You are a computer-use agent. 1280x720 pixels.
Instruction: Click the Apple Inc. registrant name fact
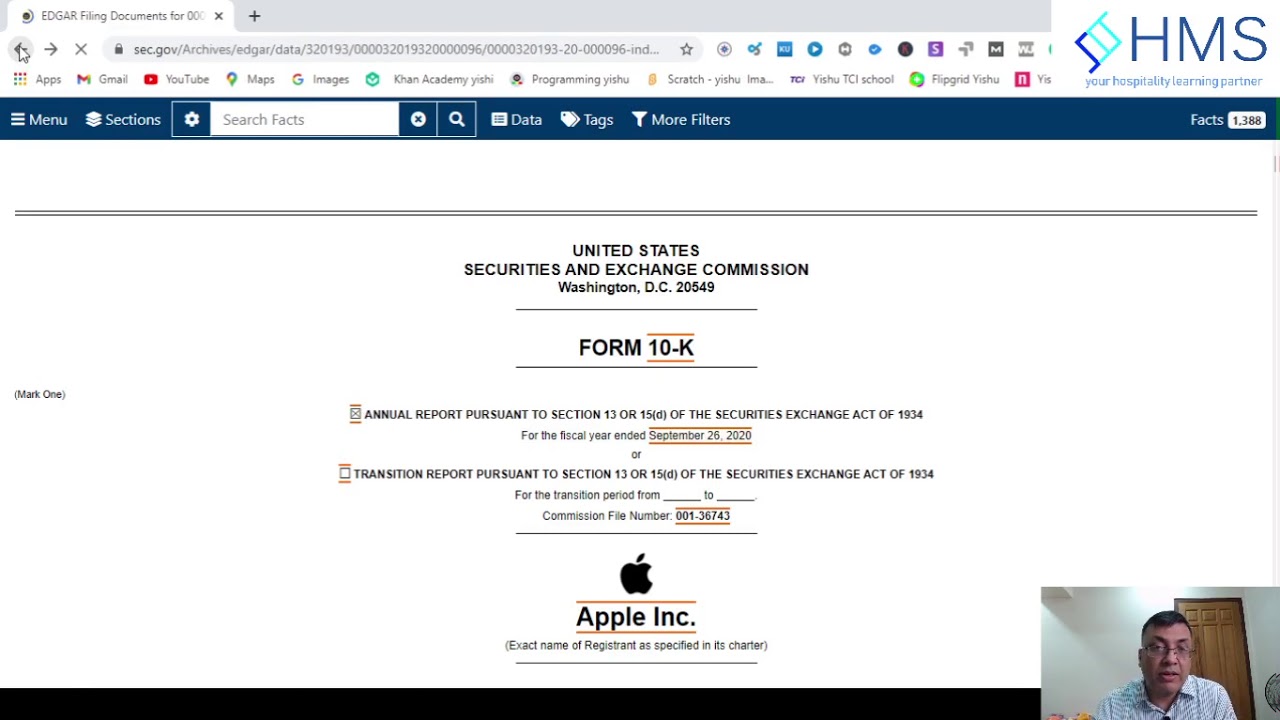tap(636, 617)
